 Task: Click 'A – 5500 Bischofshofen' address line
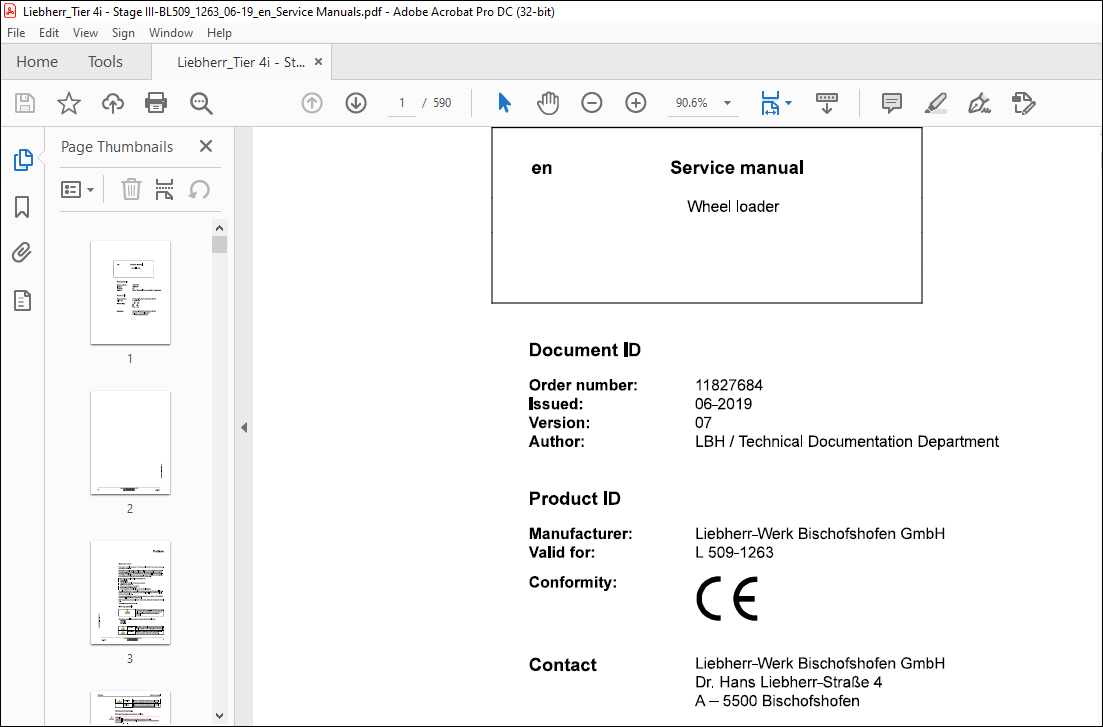777,701
